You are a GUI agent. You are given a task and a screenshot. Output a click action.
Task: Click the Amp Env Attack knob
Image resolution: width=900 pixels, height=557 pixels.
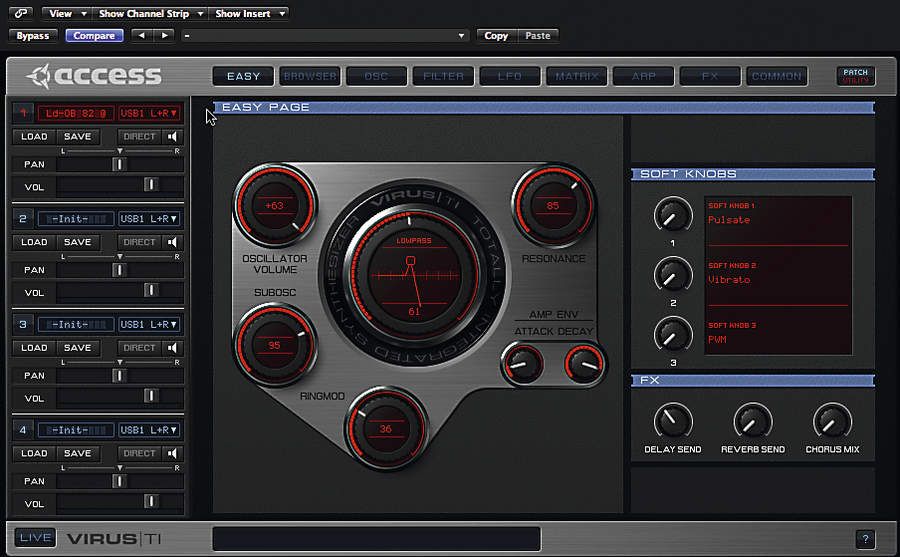[x=522, y=364]
